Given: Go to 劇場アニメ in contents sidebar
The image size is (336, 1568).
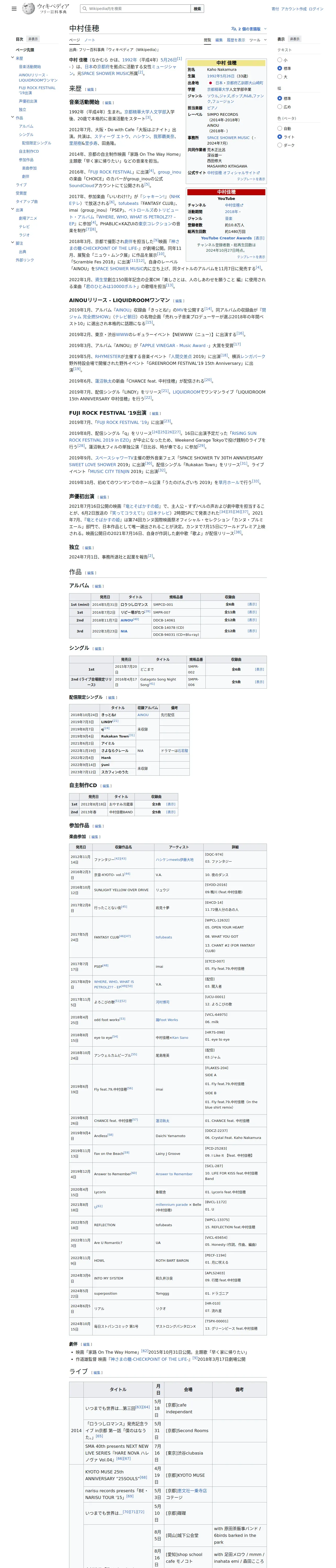Looking at the screenshot, I should [28, 218].
